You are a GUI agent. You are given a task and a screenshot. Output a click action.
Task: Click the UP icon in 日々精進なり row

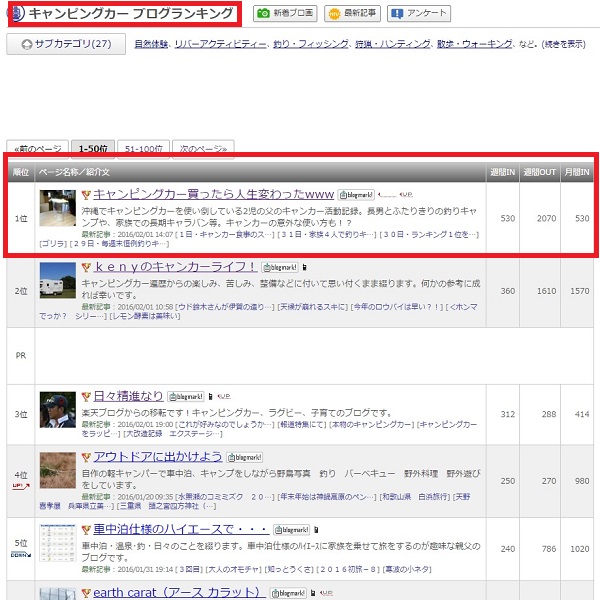(224, 396)
